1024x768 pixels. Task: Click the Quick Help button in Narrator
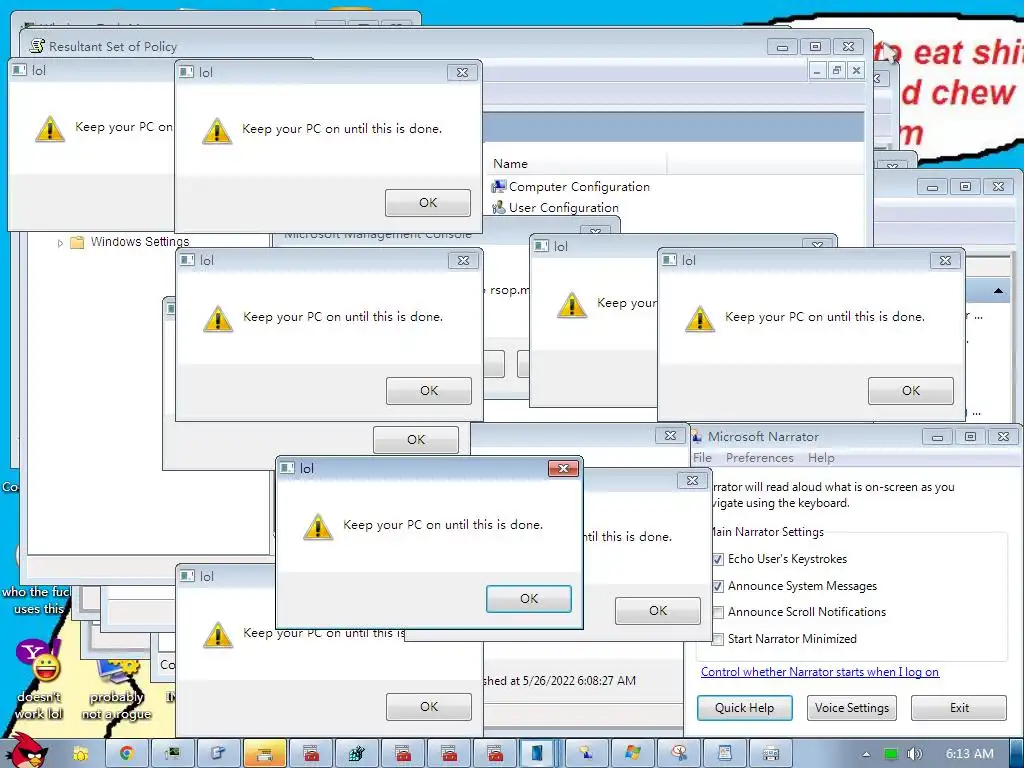744,708
